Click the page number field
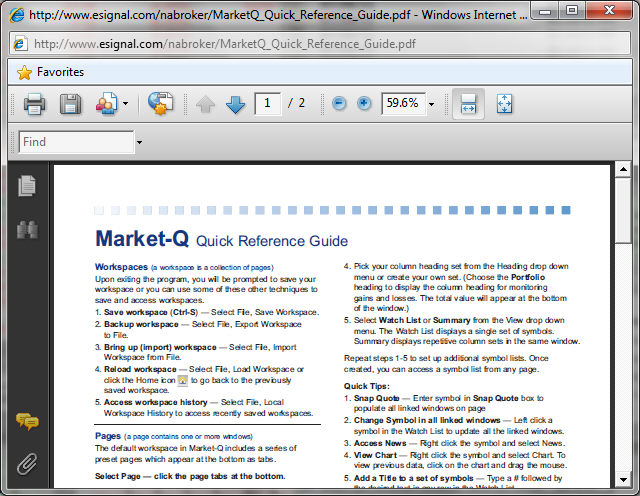This screenshot has width=640, height=496. (x=267, y=103)
